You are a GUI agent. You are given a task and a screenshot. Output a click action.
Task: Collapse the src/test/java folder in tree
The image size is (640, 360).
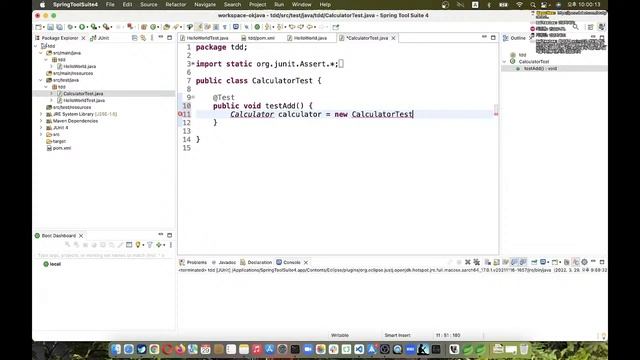pyautogui.click(x=41, y=80)
